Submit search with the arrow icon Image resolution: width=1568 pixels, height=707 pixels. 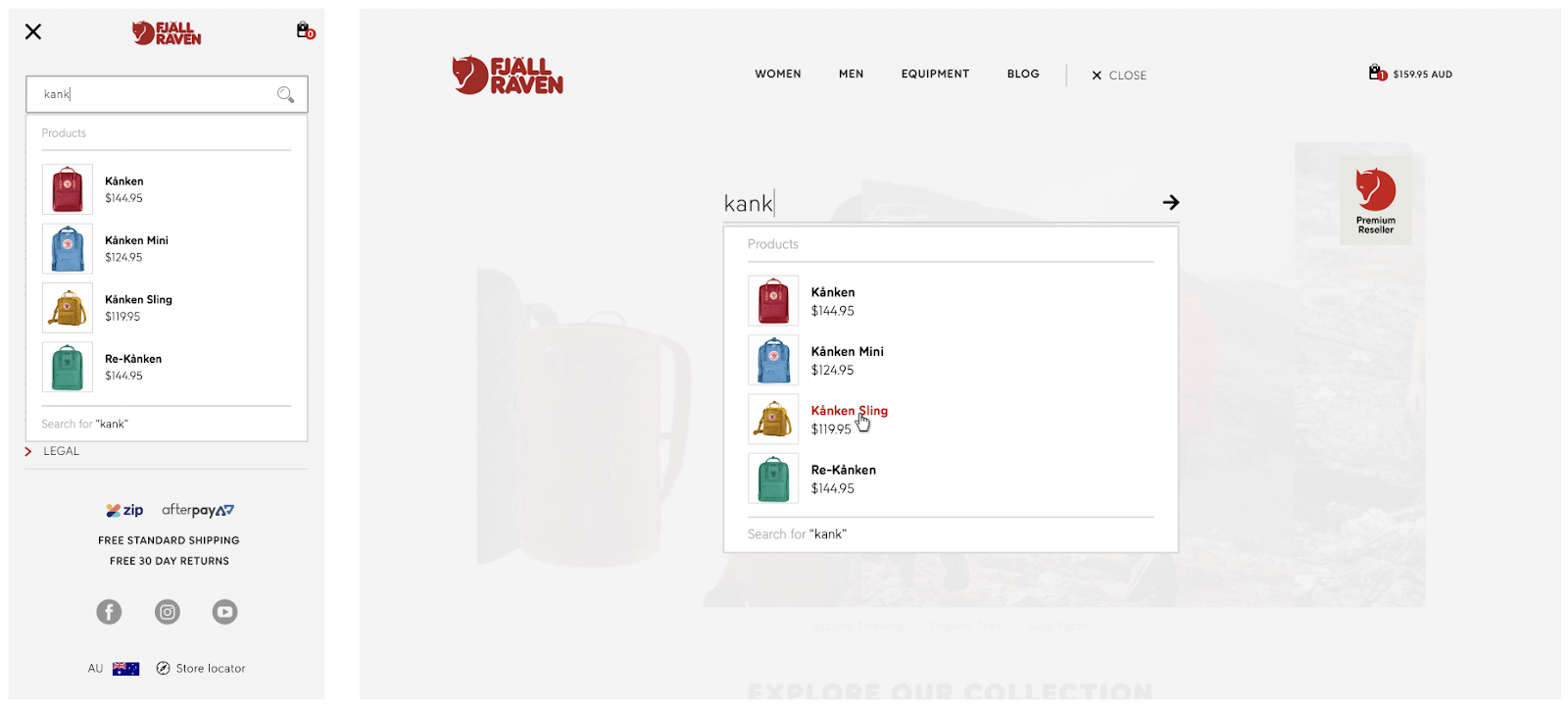(x=1171, y=202)
